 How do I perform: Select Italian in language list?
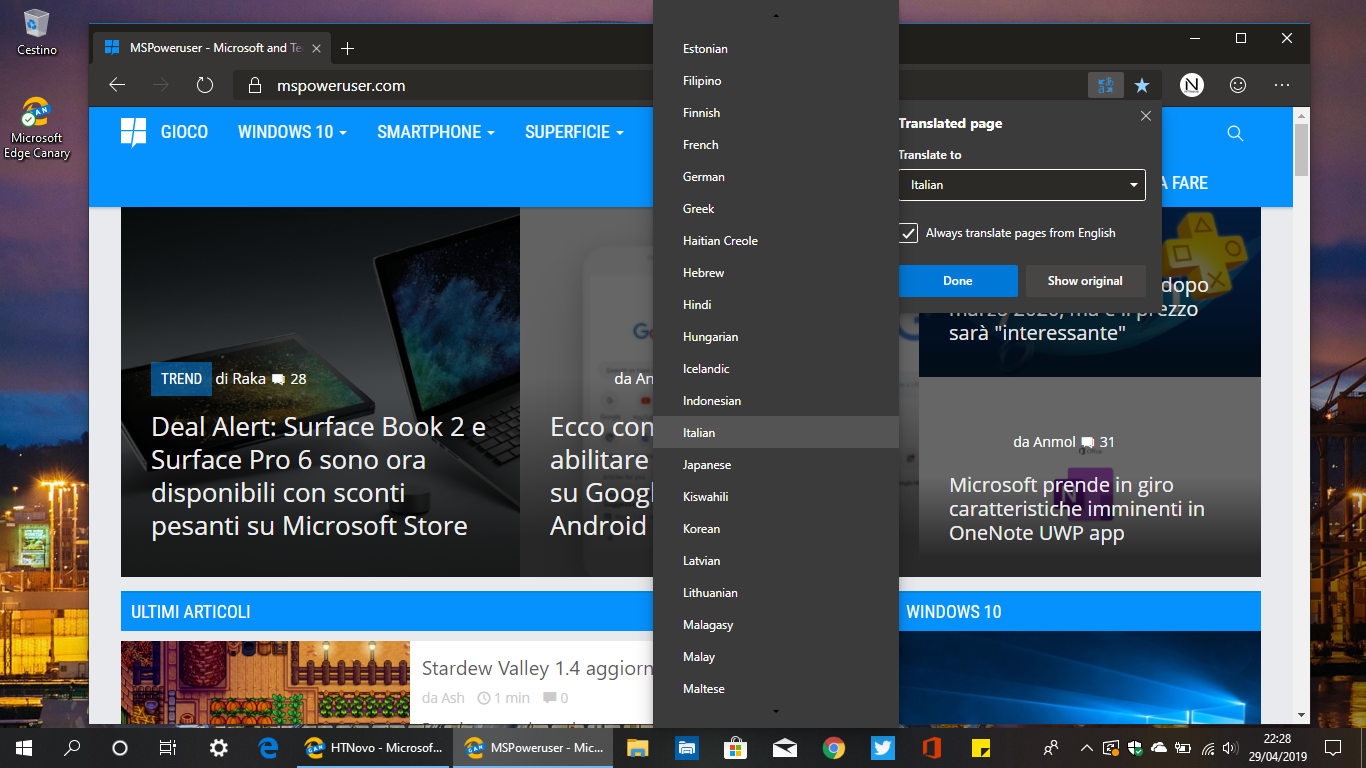click(776, 433)
